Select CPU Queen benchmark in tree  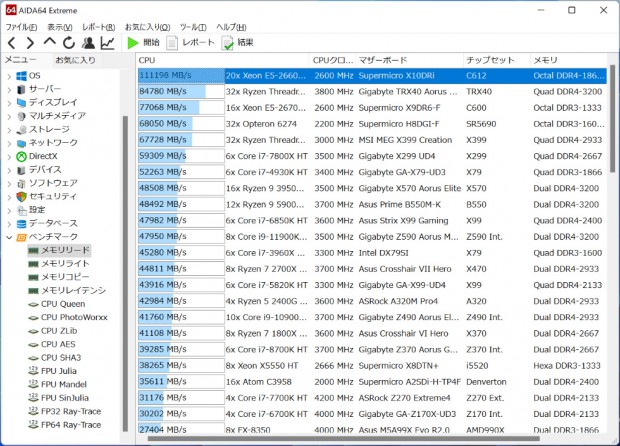click(62, 304)
